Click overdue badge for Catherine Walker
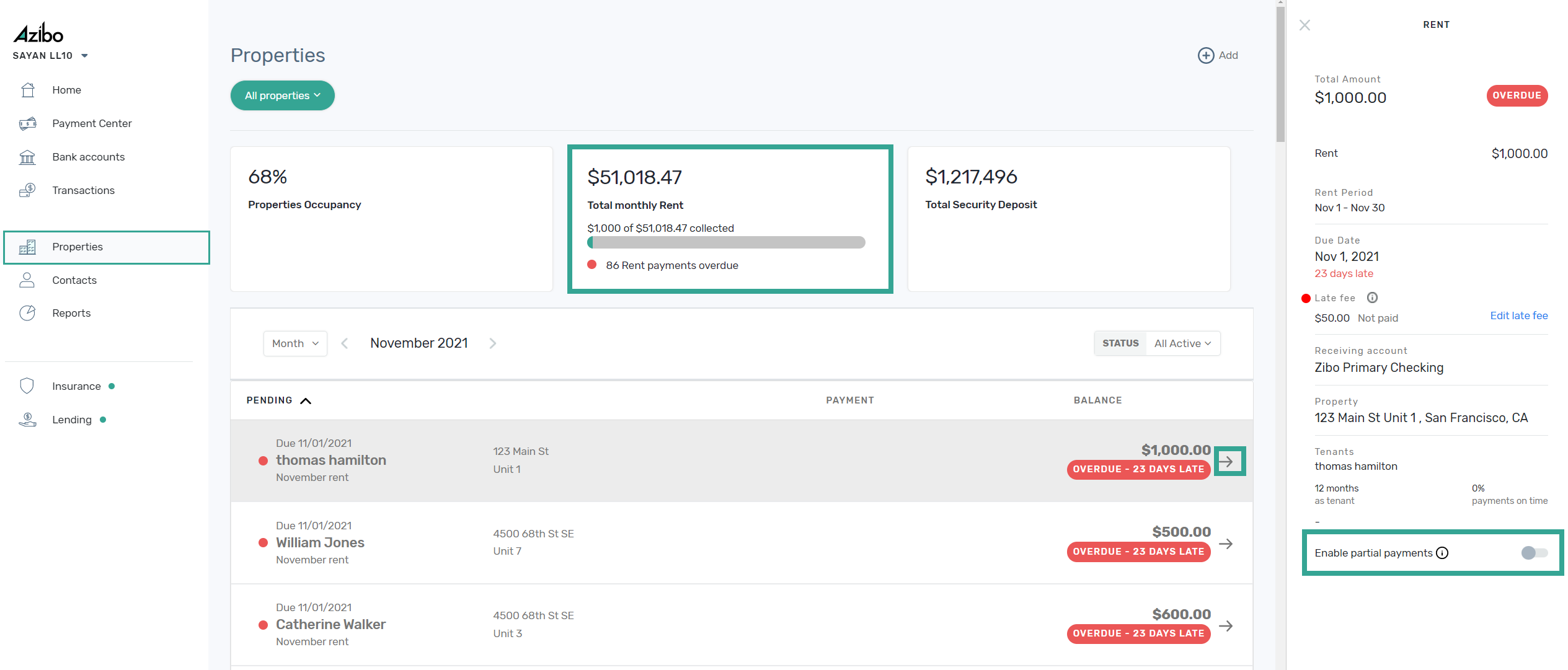Image resolution: width=1568 pixels, height=670 pixels. [1138, 633]
